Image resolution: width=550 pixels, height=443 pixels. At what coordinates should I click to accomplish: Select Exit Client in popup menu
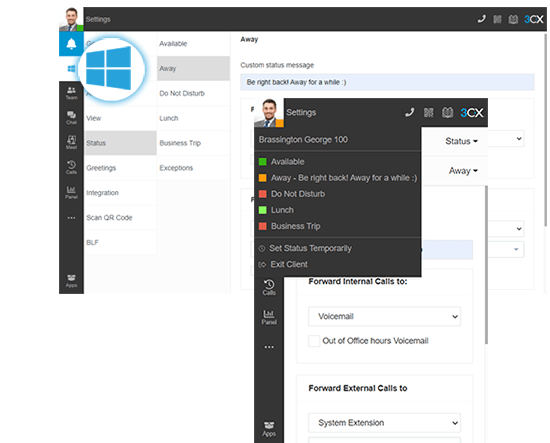click(289, 264)
